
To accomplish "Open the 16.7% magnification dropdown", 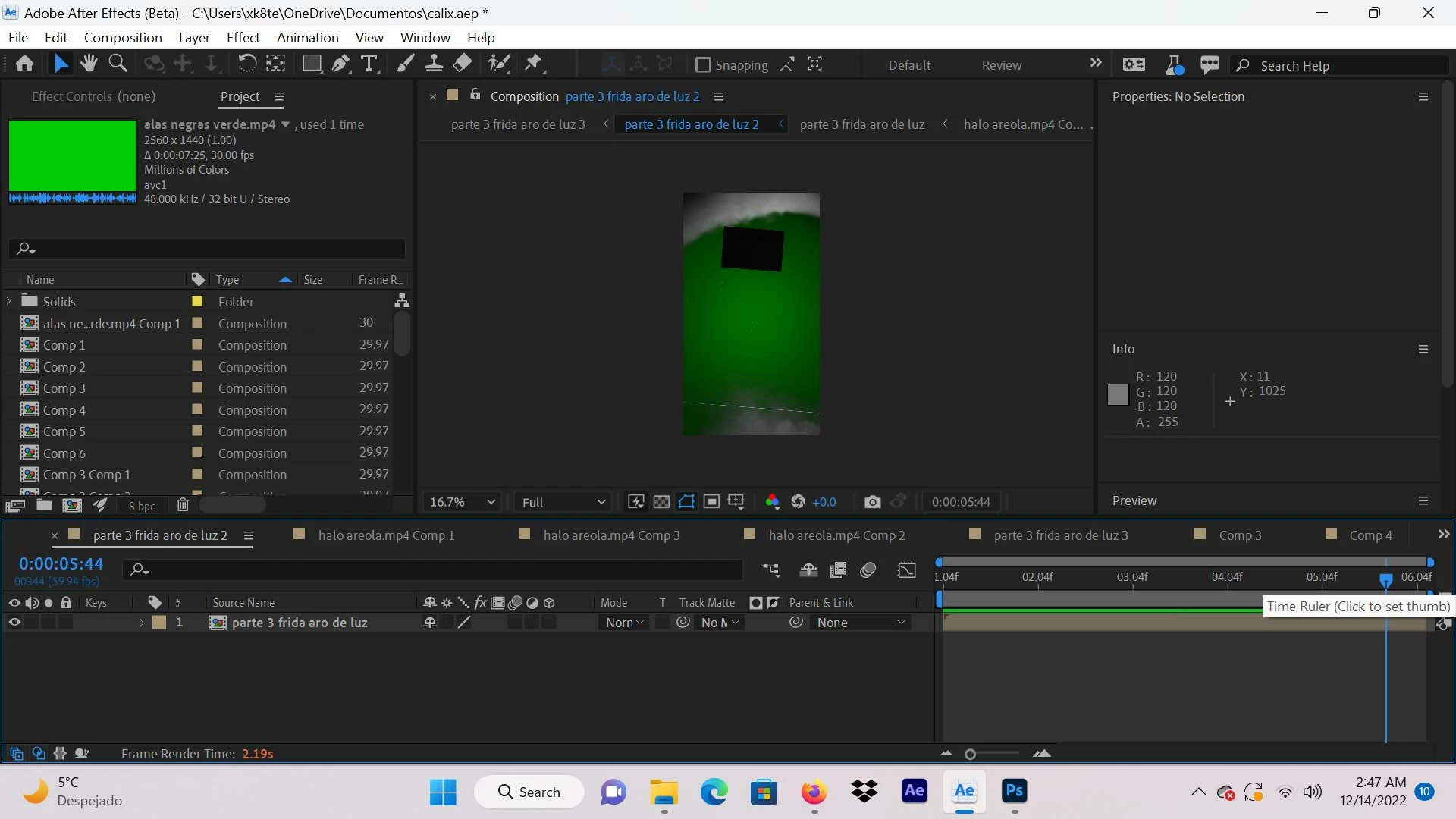I will pyautogui.click(x=462, y=502).
